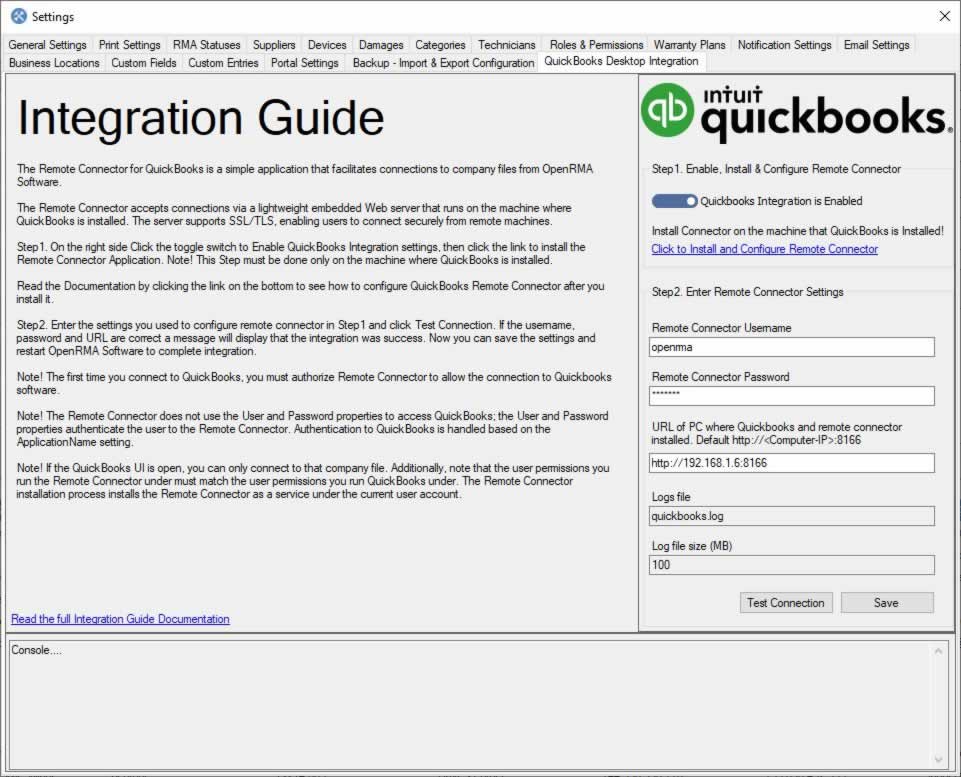The width and height of the screenshot is (961, 777).
Task: Click the Integration Guide heading
Action: (200, 118)
